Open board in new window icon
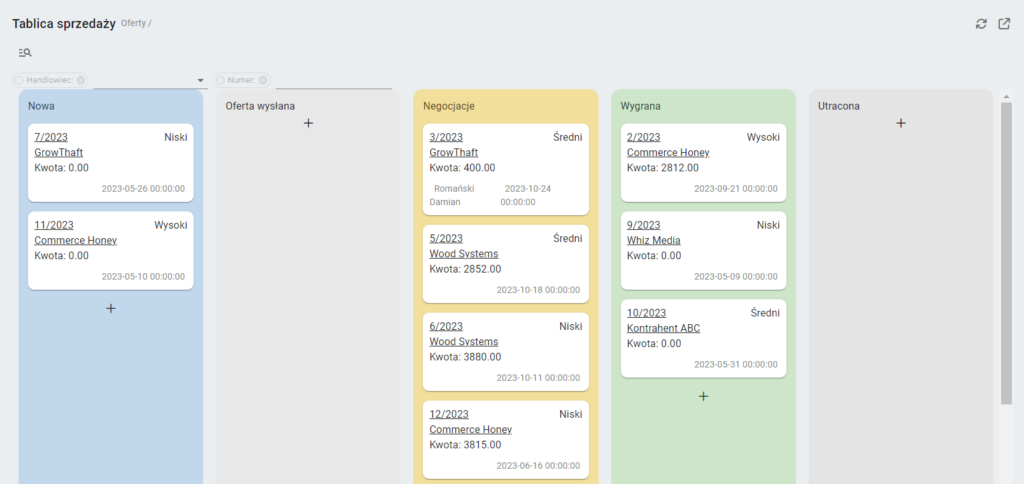 click(x=1004, y=24)
